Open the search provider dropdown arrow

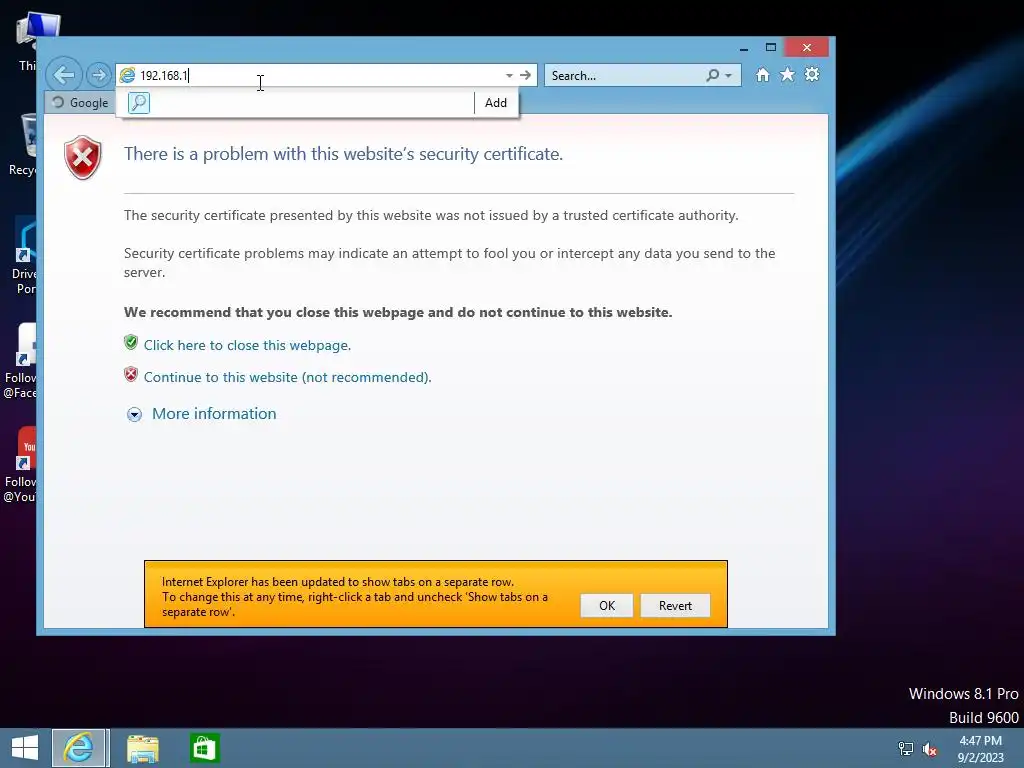[x=729, y=76]
